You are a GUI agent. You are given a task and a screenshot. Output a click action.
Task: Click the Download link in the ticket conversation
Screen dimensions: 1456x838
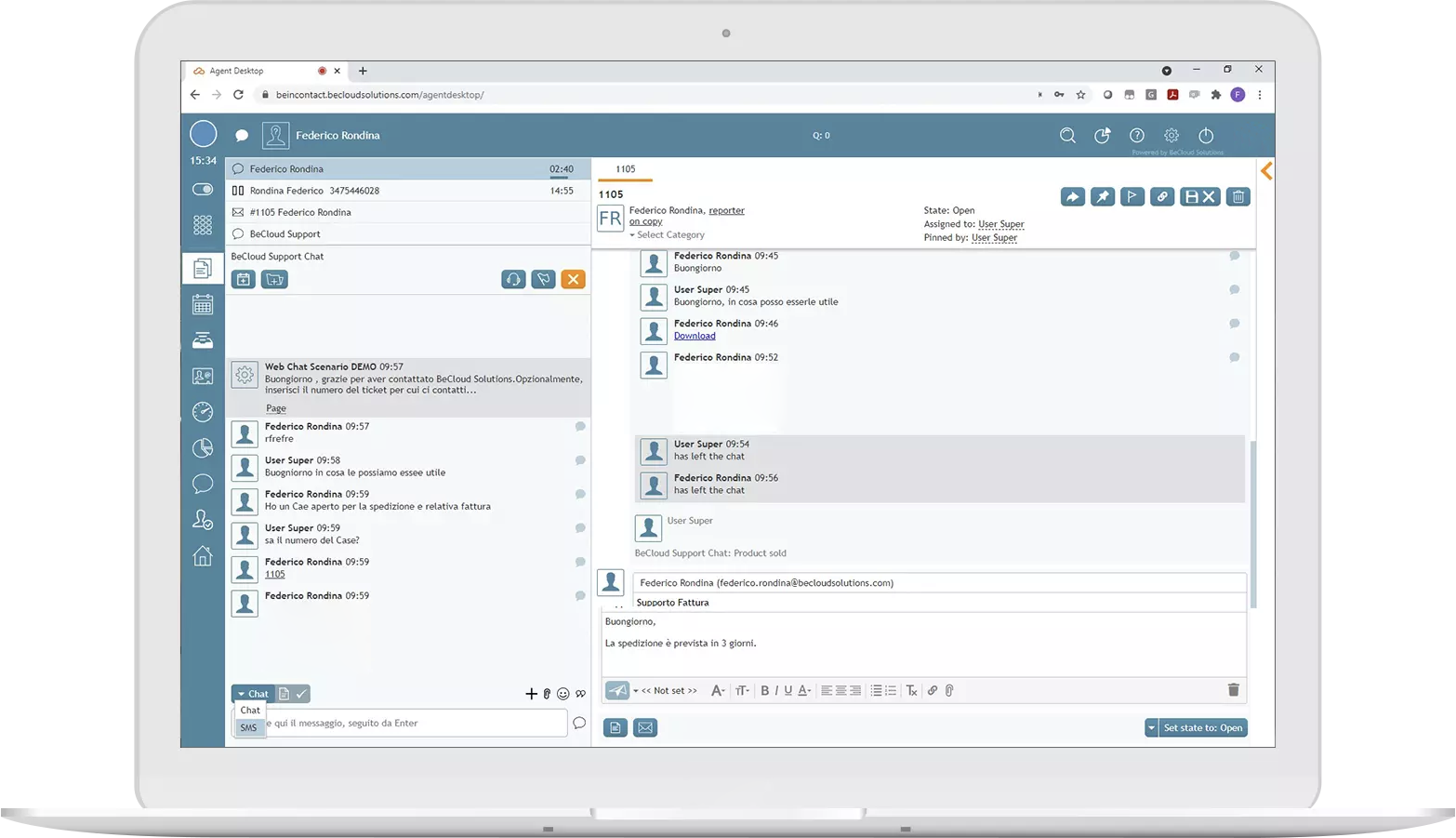pyautogui.click(x=695, y=336)
